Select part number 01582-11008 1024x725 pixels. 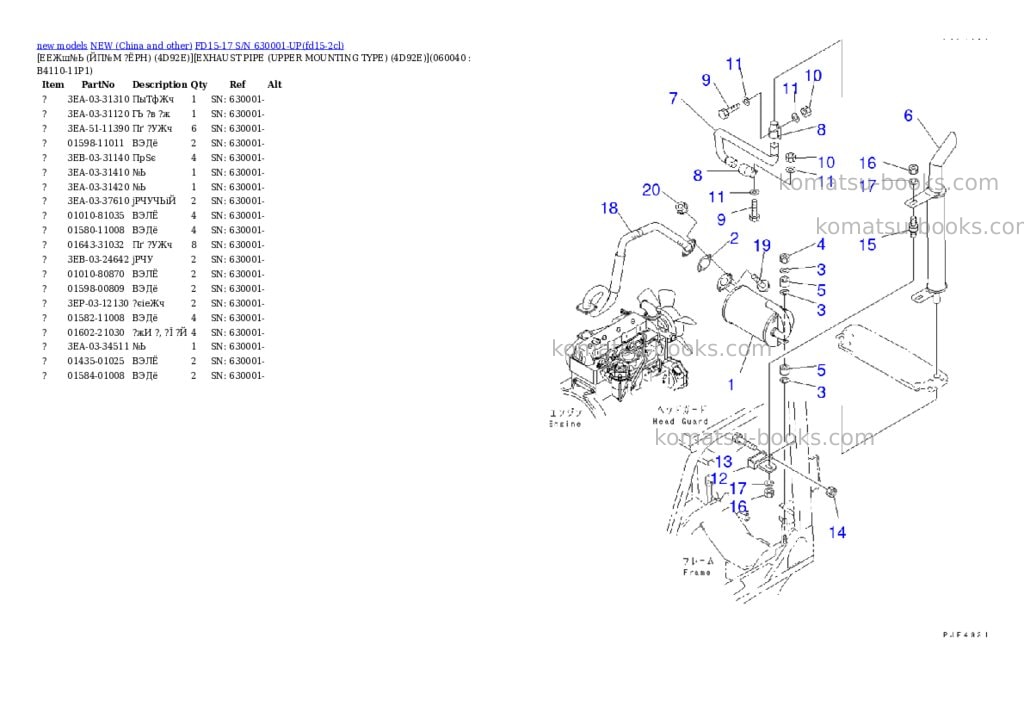(x=95, y=318)
